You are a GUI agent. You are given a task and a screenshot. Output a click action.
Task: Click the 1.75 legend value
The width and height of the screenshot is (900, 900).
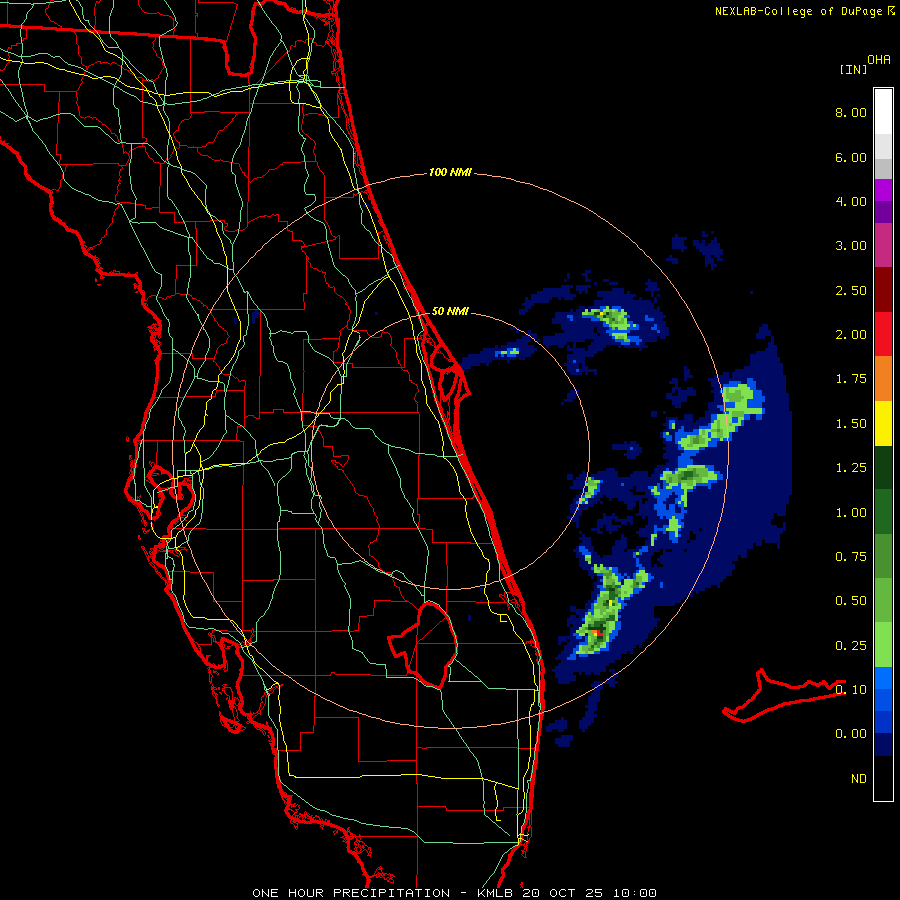[x=851, y=379]
